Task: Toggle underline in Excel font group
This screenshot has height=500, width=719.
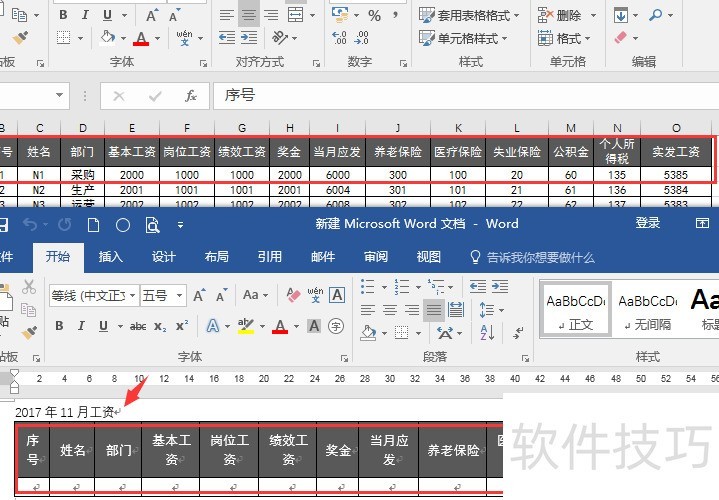Action: [107, 15]
